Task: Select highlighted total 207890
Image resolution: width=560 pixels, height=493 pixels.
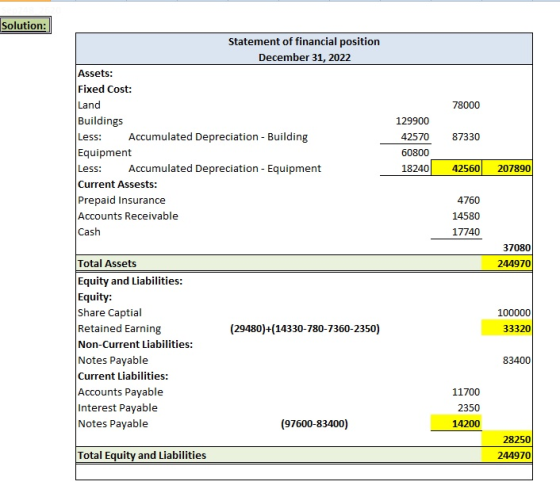Action: (x=507, y=168)
